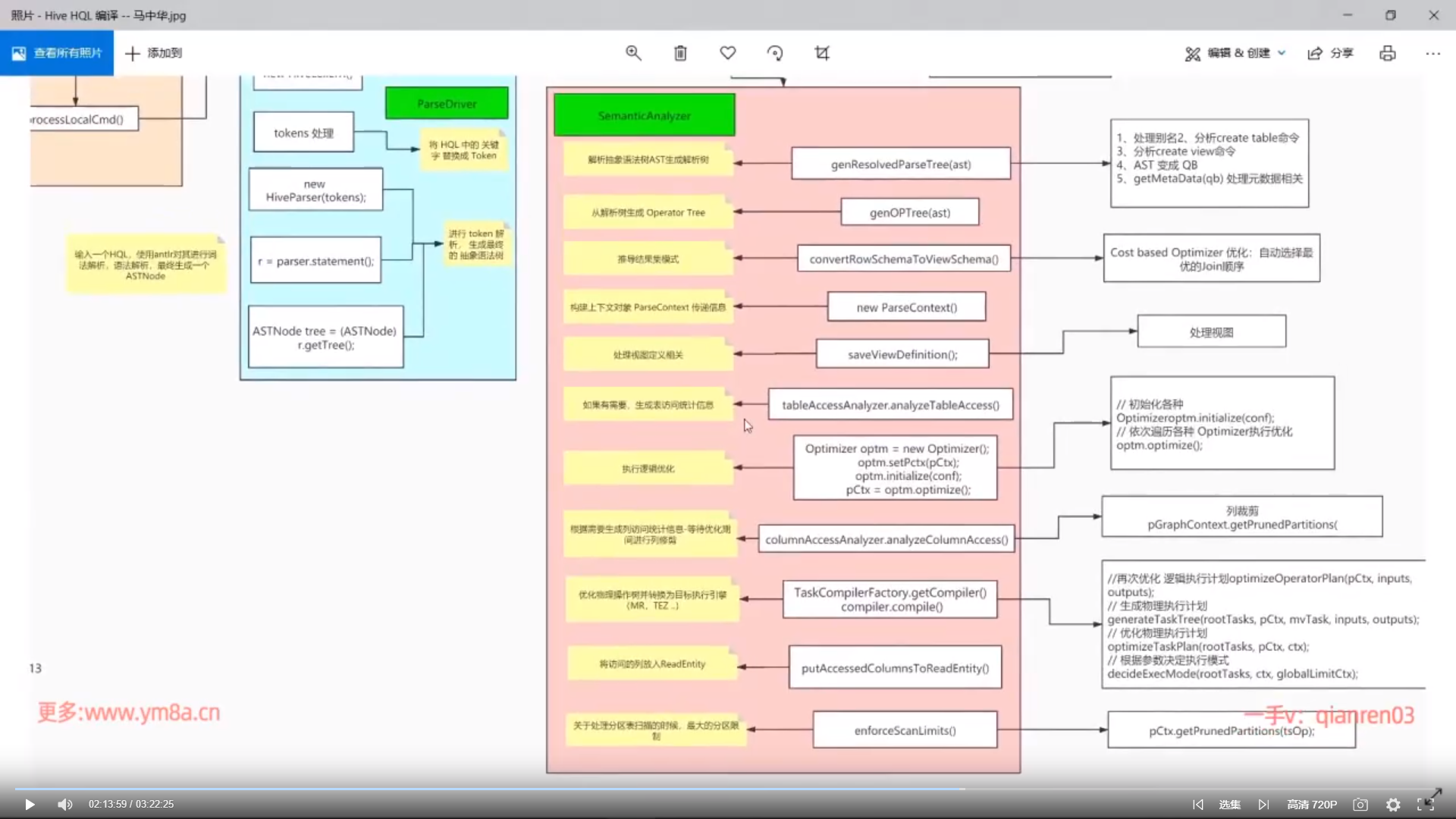Skip to next episode icon
Image resolution: width=1456 pixels, height=819 pixels.
tap(1263, 805)
